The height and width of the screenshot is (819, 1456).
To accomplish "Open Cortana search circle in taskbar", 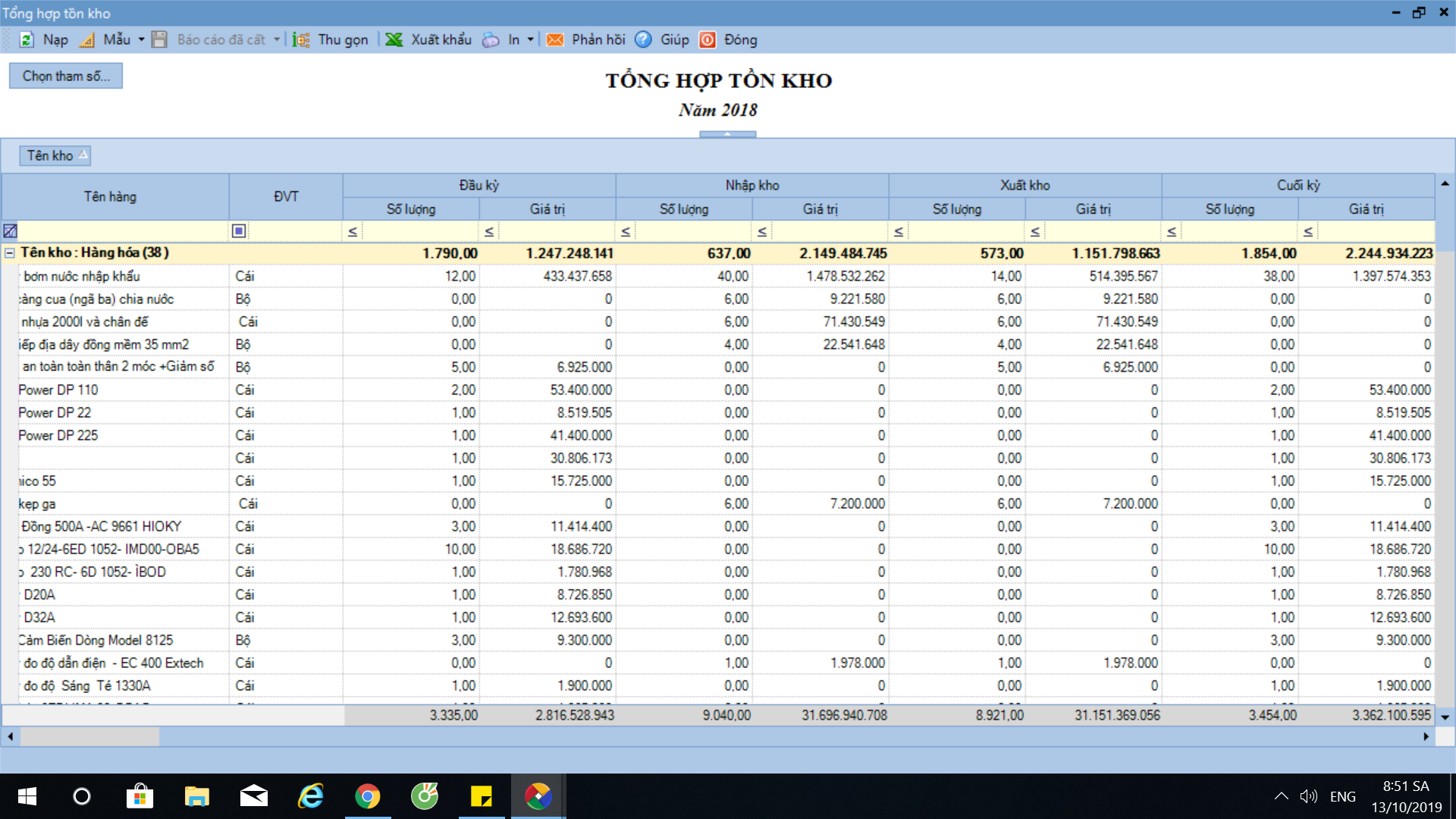I will point(82,796).
